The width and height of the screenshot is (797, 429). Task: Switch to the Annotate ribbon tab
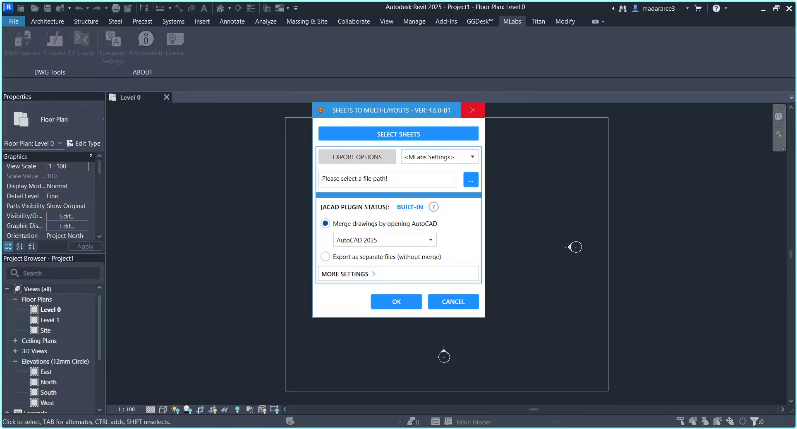click(x=232, y=21)
